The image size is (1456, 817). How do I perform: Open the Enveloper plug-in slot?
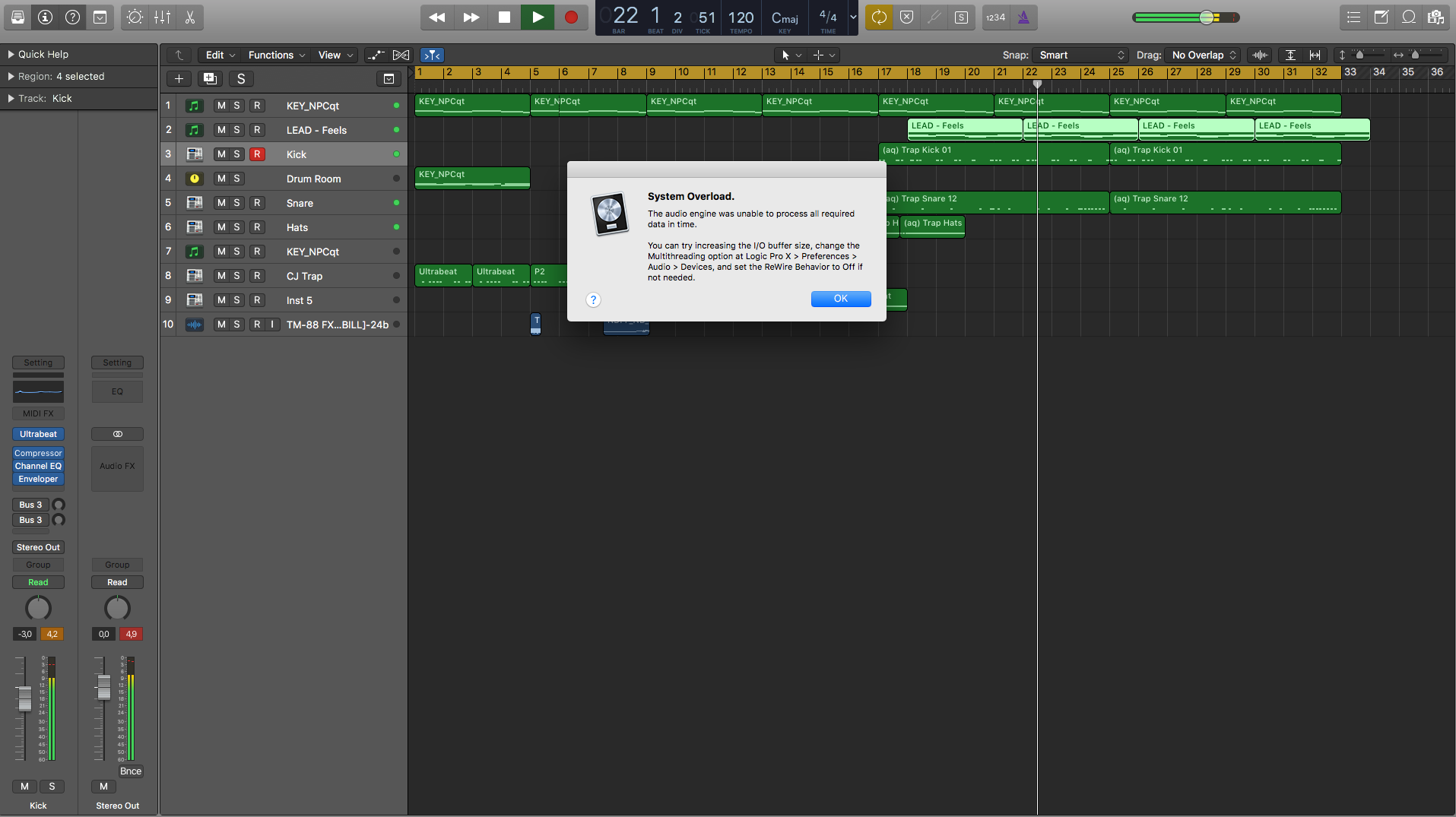[x=38, y=479]
